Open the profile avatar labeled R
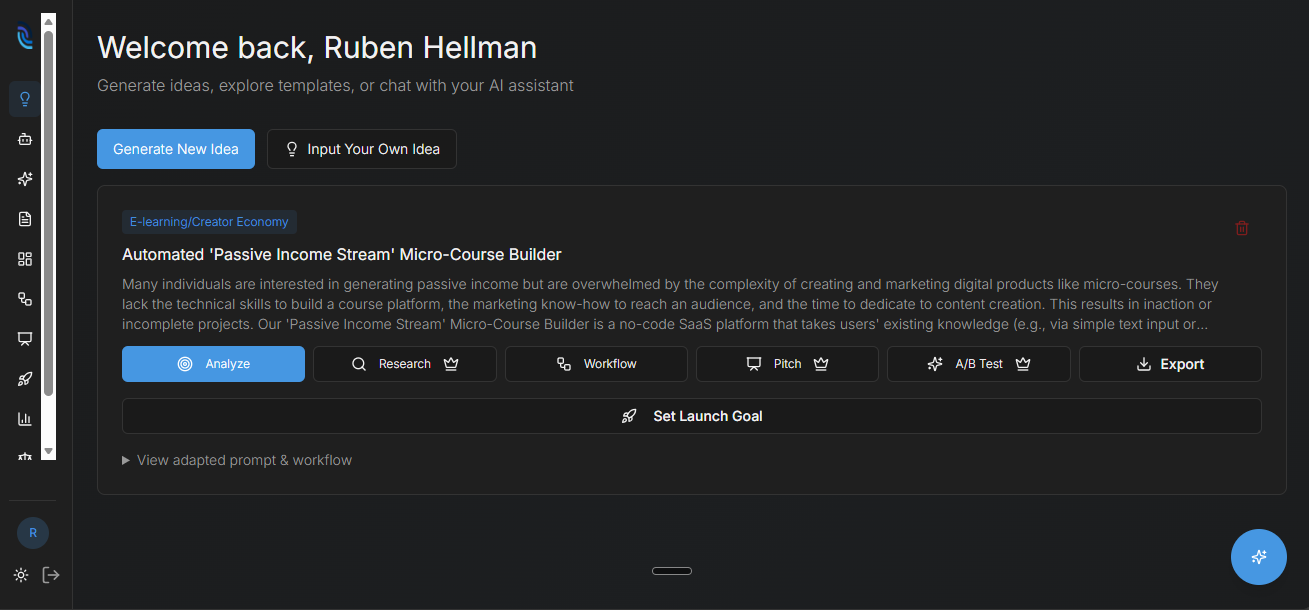 coord(32,532)
